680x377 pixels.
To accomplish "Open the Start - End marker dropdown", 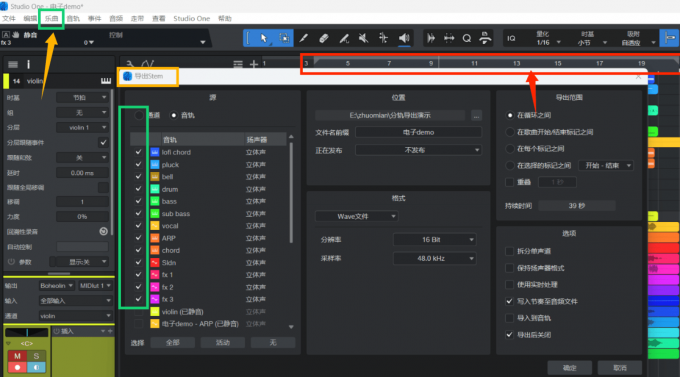I will coord(606,165).
